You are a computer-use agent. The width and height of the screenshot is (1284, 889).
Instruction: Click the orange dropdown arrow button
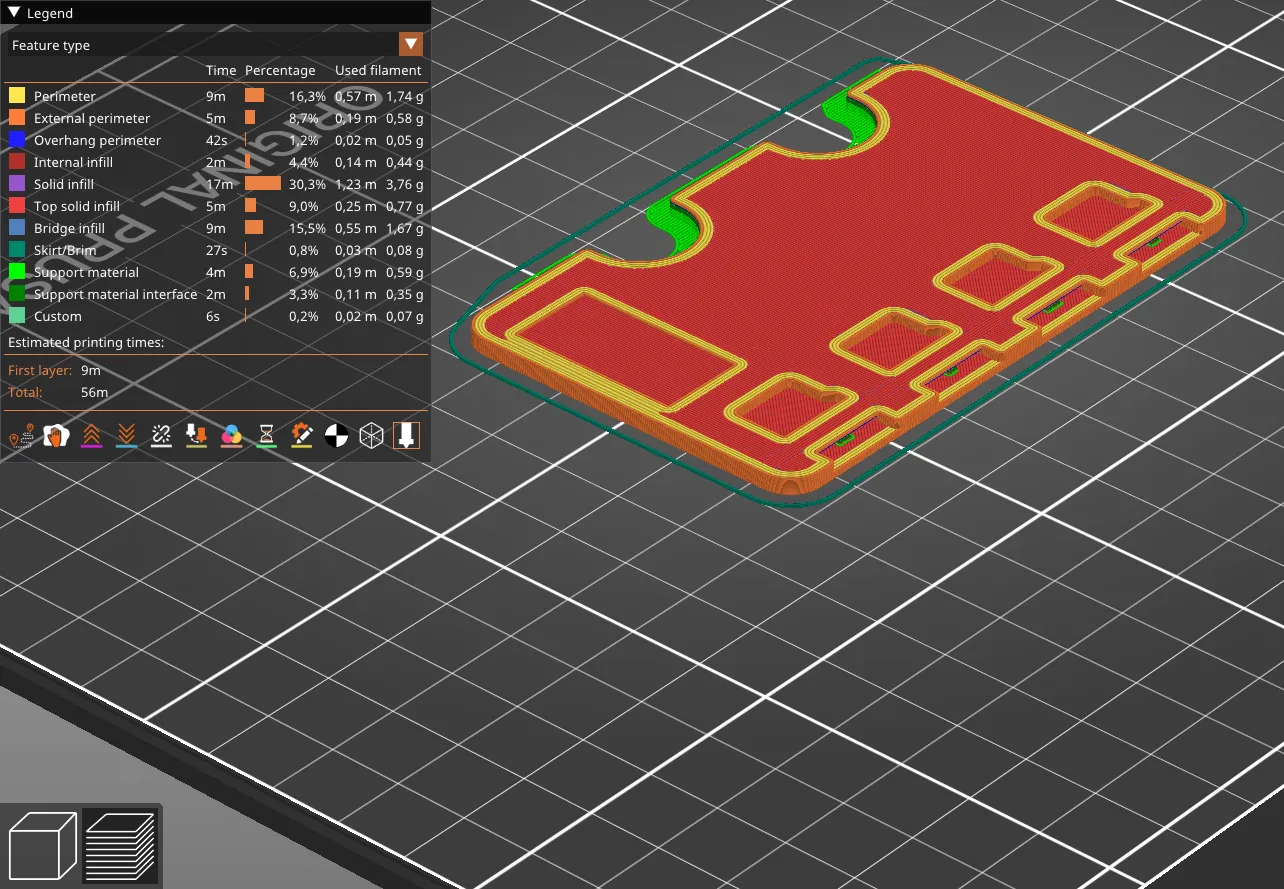[x=411, y=45]
